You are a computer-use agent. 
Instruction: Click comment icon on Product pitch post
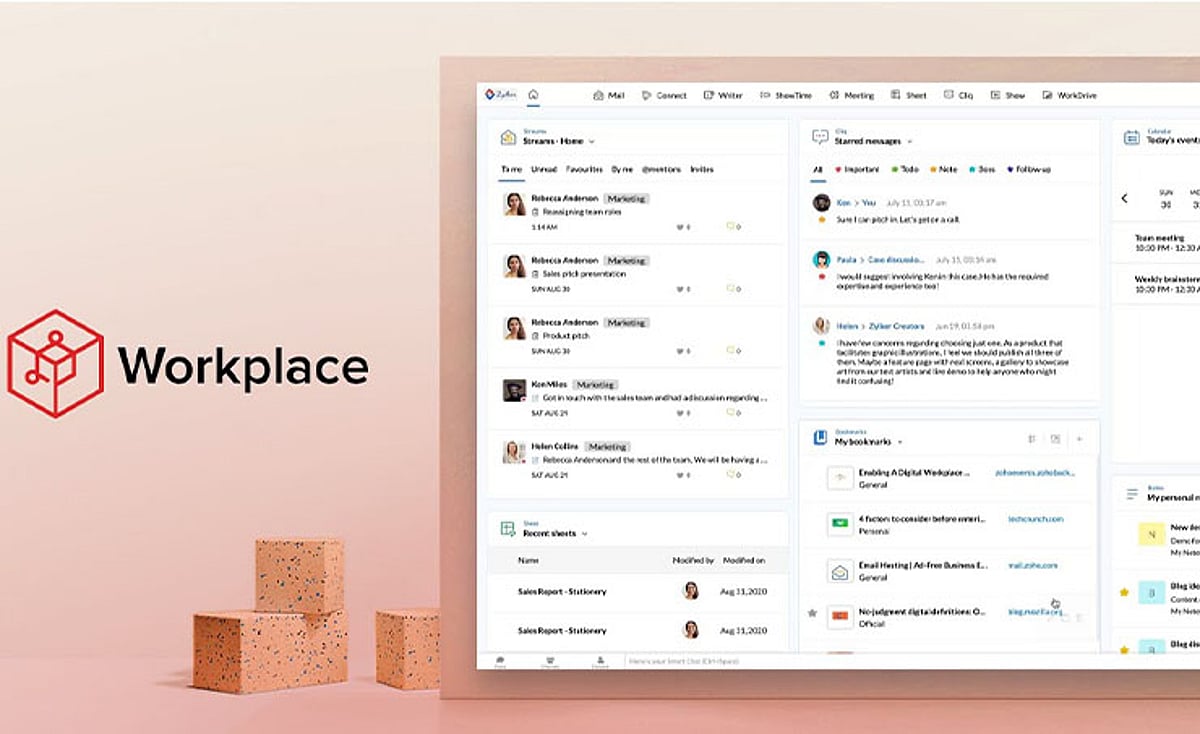pos(730,351)
